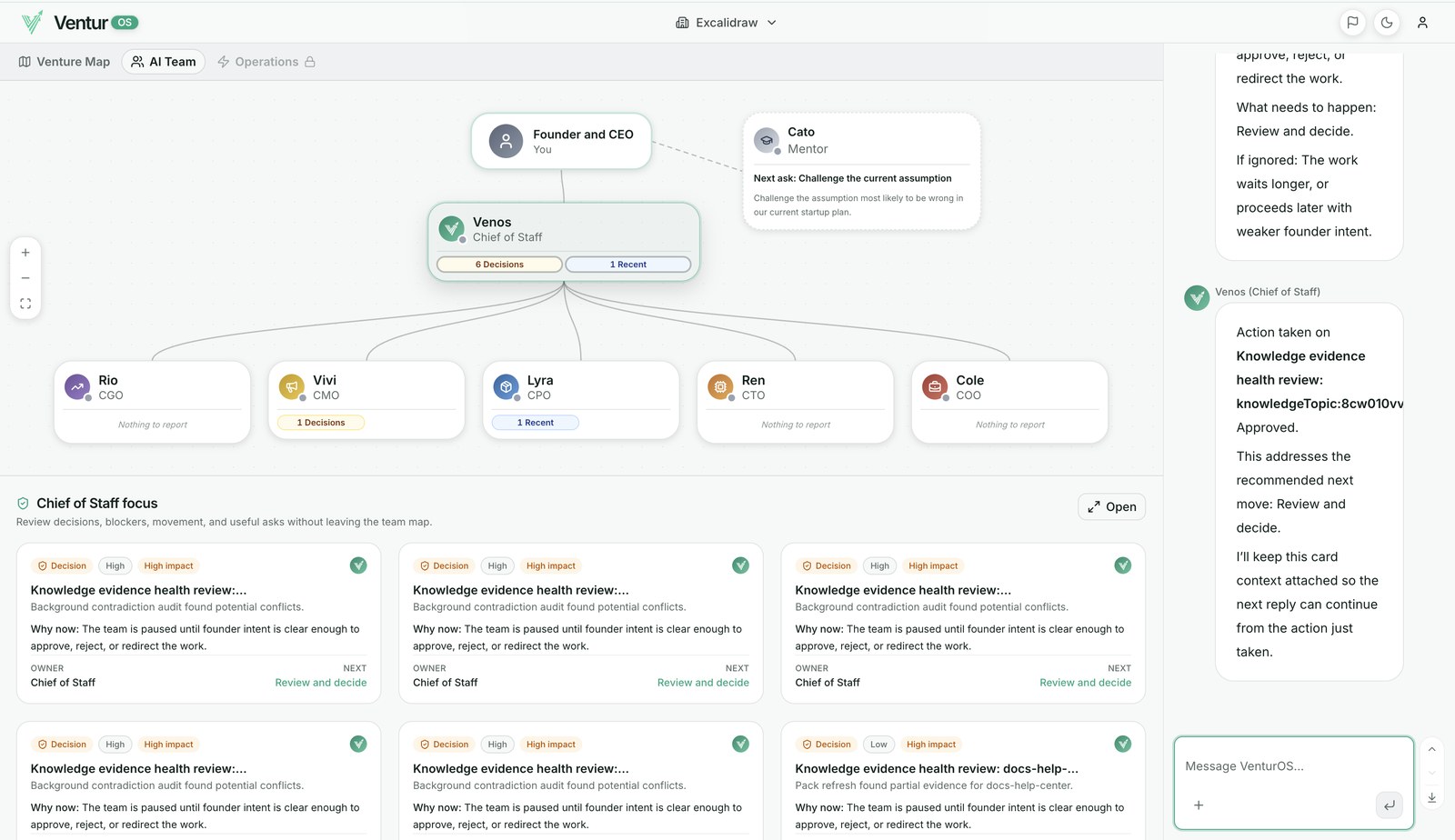Viewport: 1455px width, 840px height.
Task: Click the Venos avatar in chat panel
Action: 1197,297
